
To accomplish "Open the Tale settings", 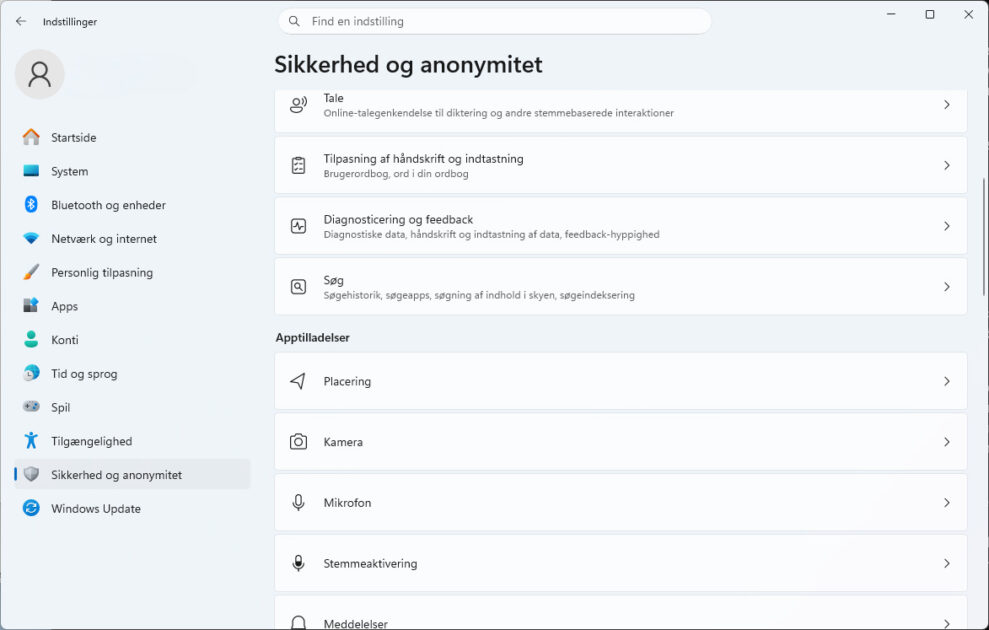I will pos(621,111).
